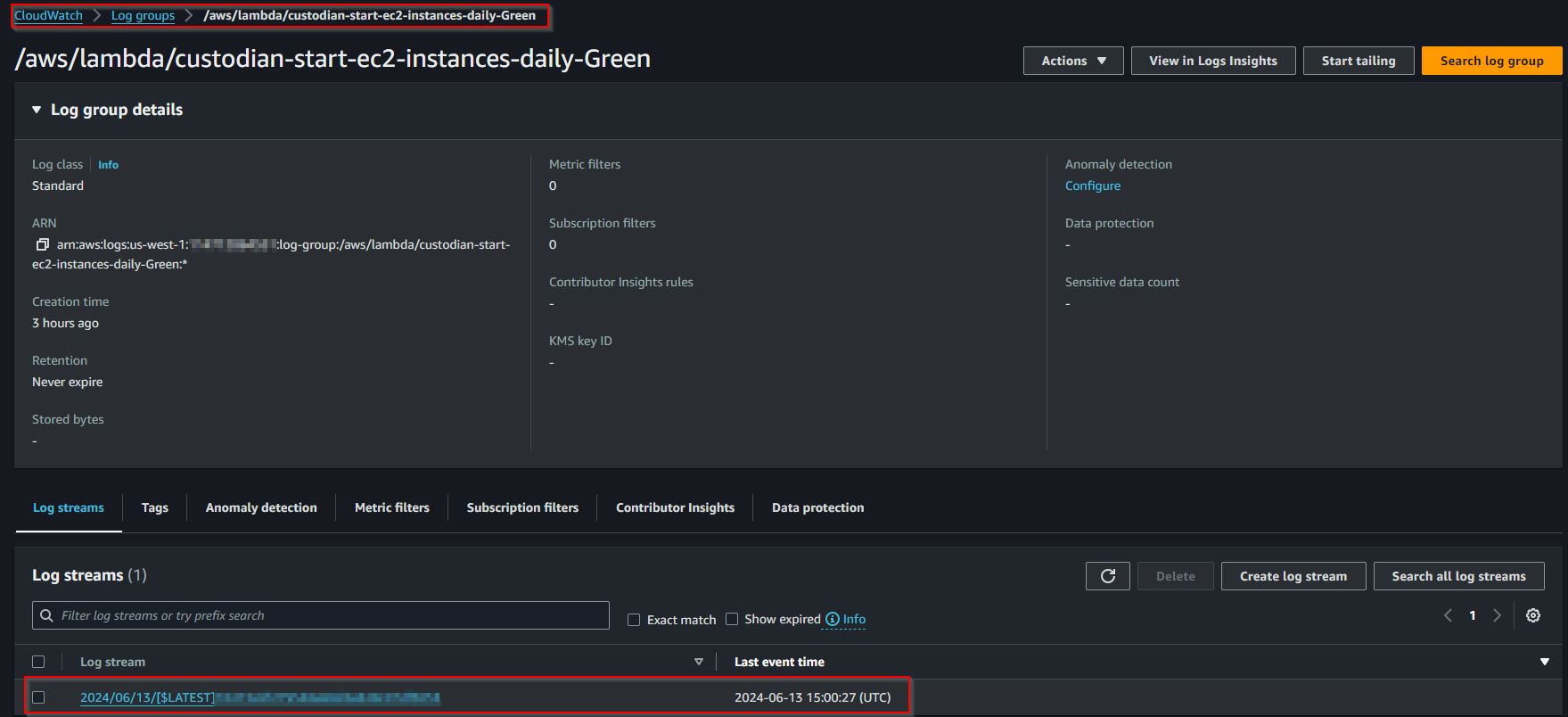
Task: Open the Actions dropdown
Action: (x=1073, y=61)
